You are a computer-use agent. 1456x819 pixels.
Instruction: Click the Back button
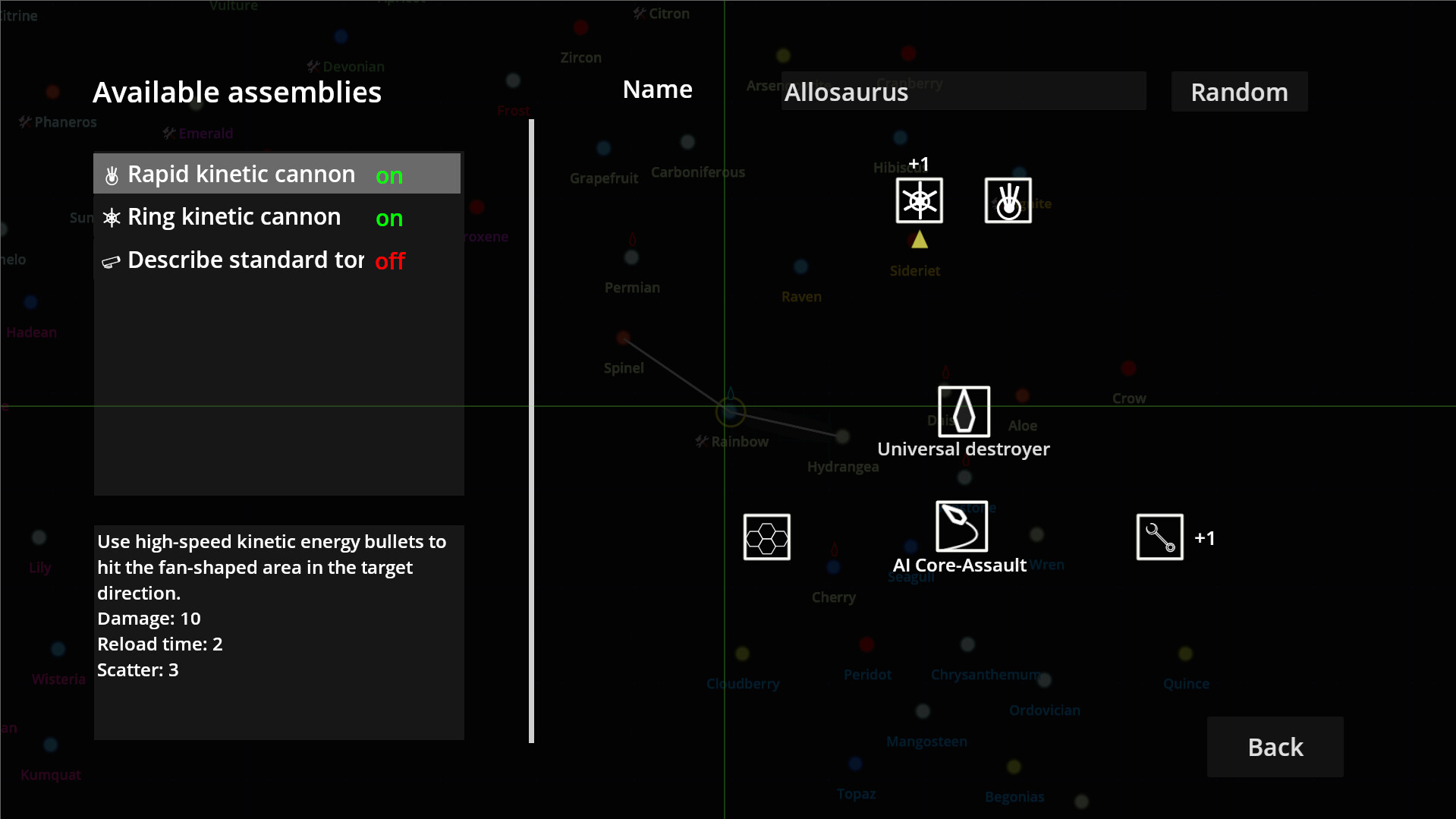tap(1275, 747)
